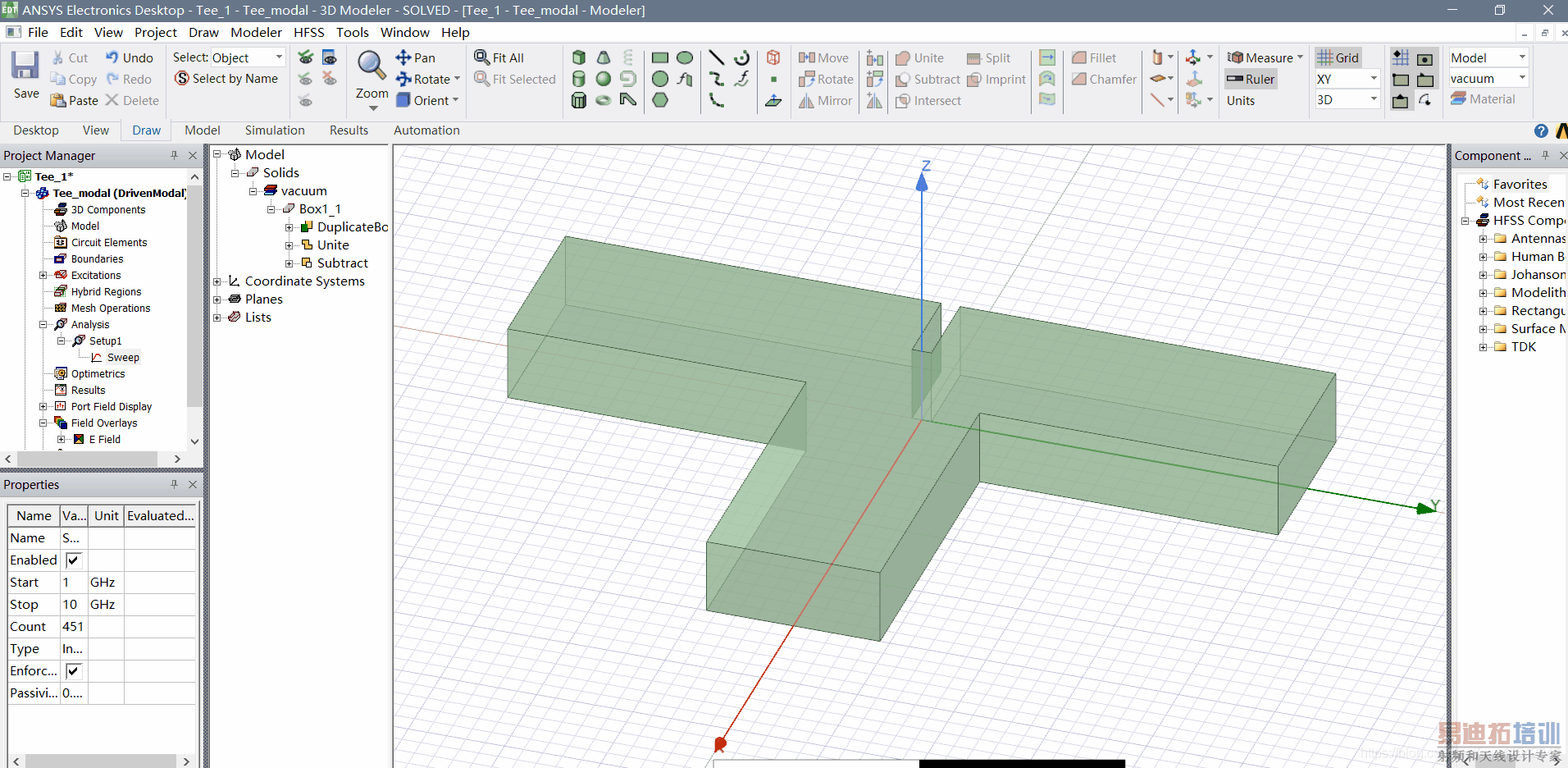The height and width of the screenshot is (768, 1568).
Task: Click the Ruler tool
Action: click(x=1251, y=79)
